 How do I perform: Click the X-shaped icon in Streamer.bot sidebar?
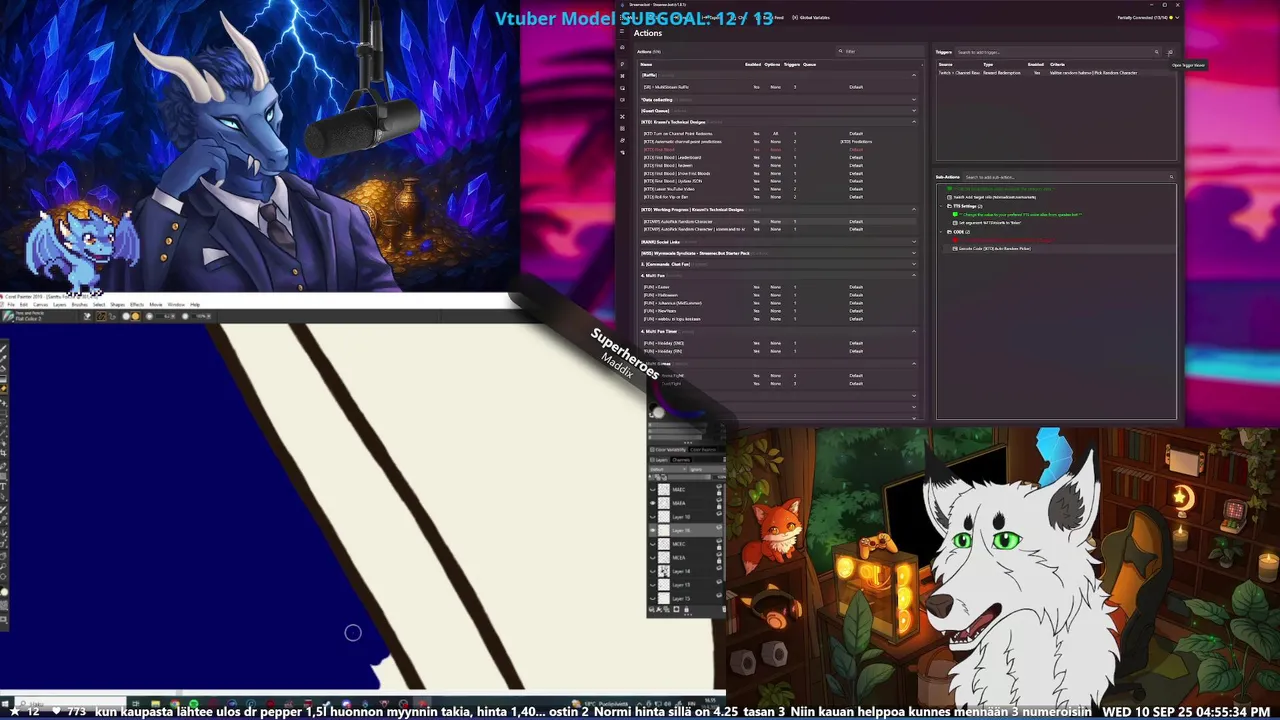[622, 116]
